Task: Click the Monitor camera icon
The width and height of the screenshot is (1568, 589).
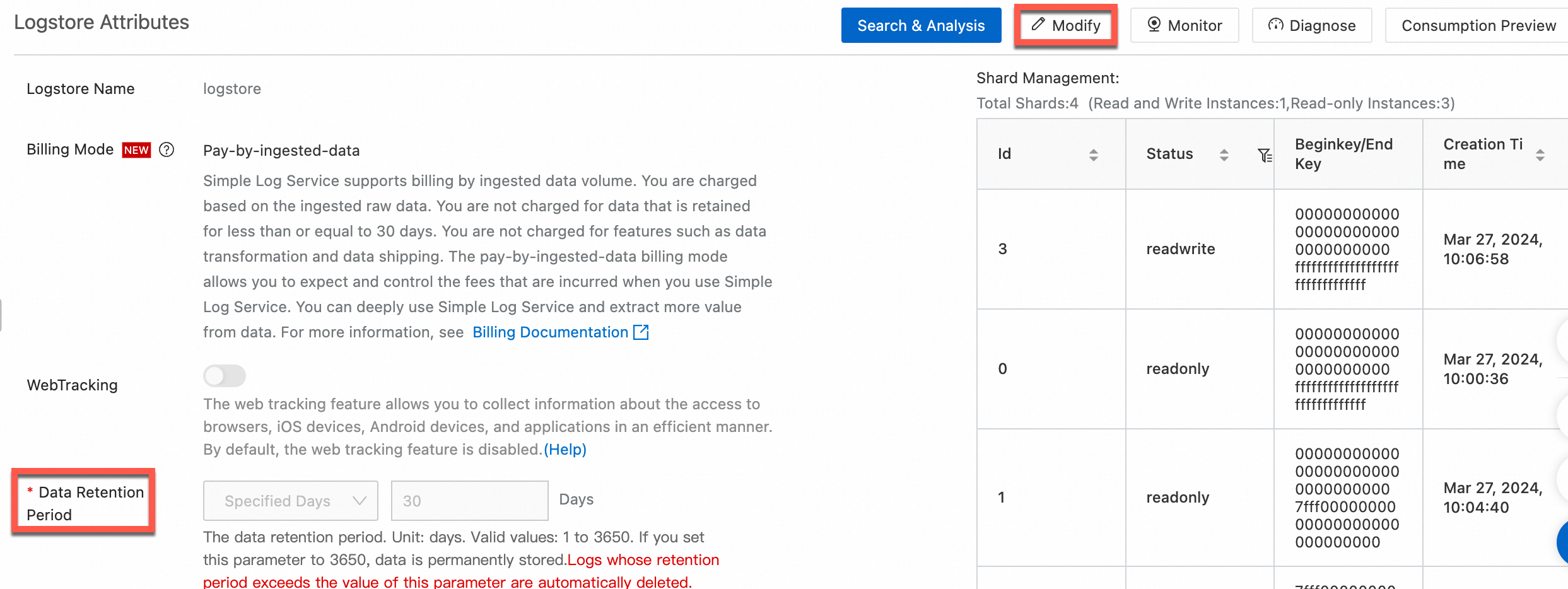Action: [x=1154, y=25]
